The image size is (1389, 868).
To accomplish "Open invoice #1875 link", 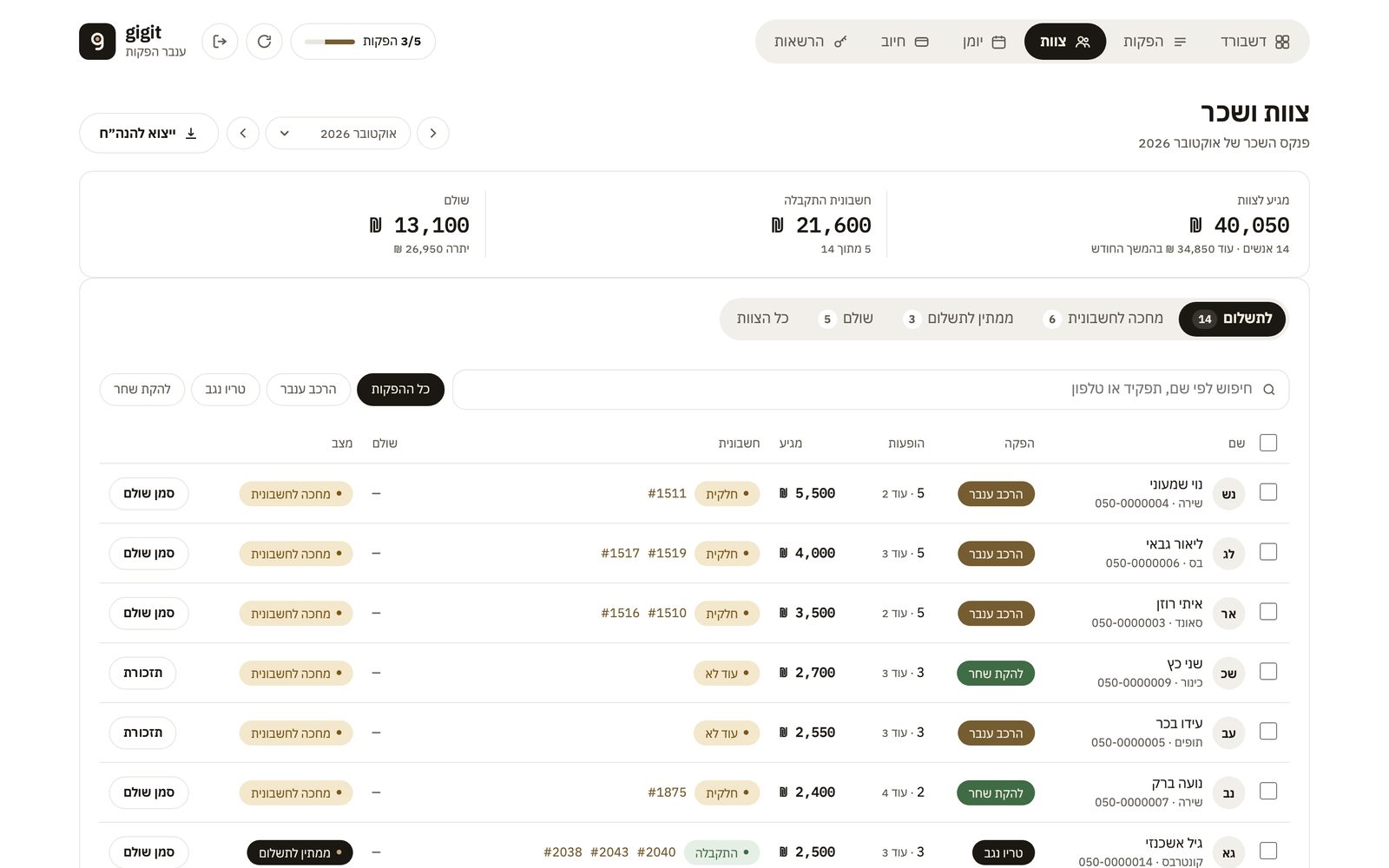I will coord(667,792).
